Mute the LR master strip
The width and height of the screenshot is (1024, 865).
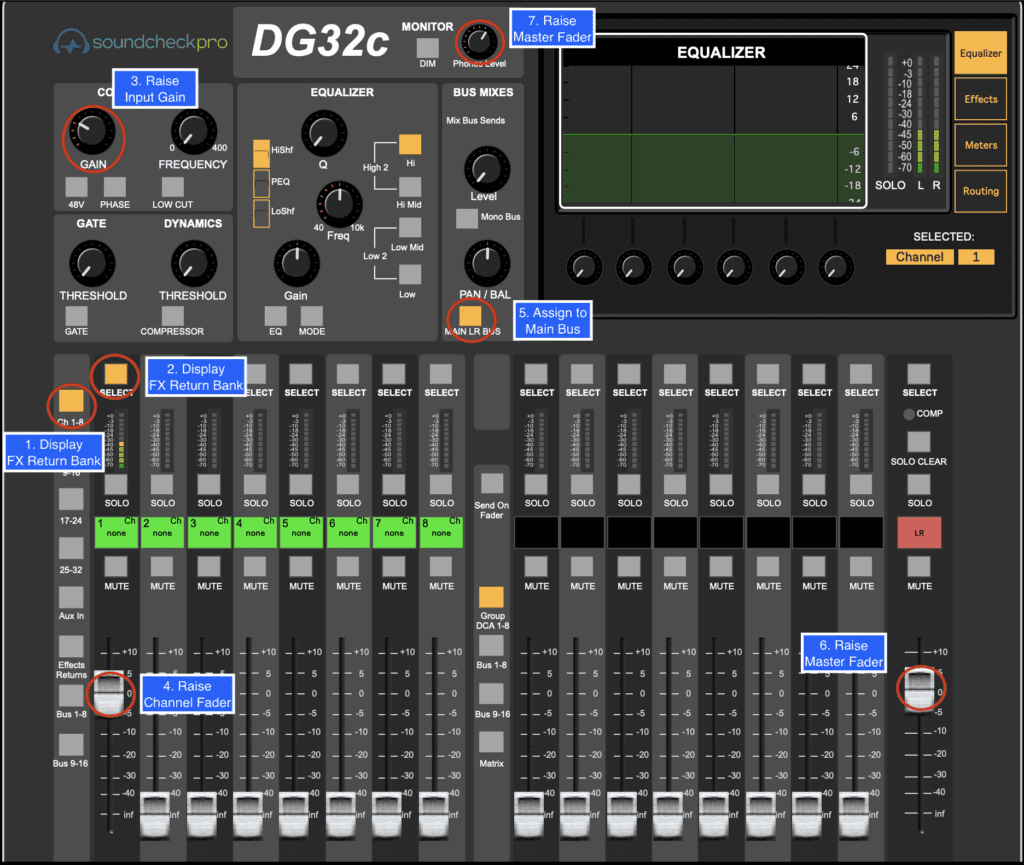[919, 567]
